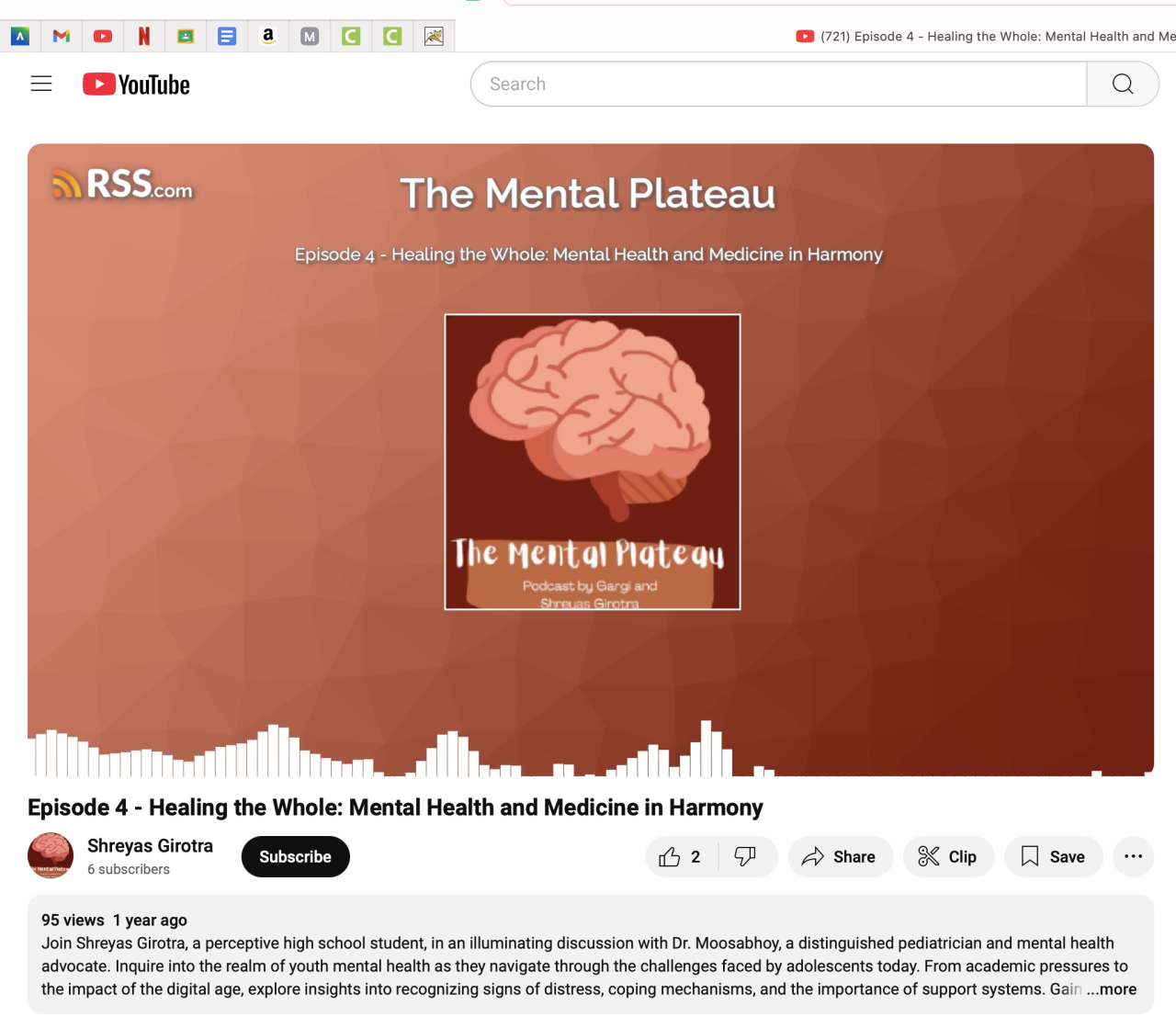This screenshot has width=1176, height=1017.
Task: Open the Netflix bookmark icon
Action: coord(144,36)
